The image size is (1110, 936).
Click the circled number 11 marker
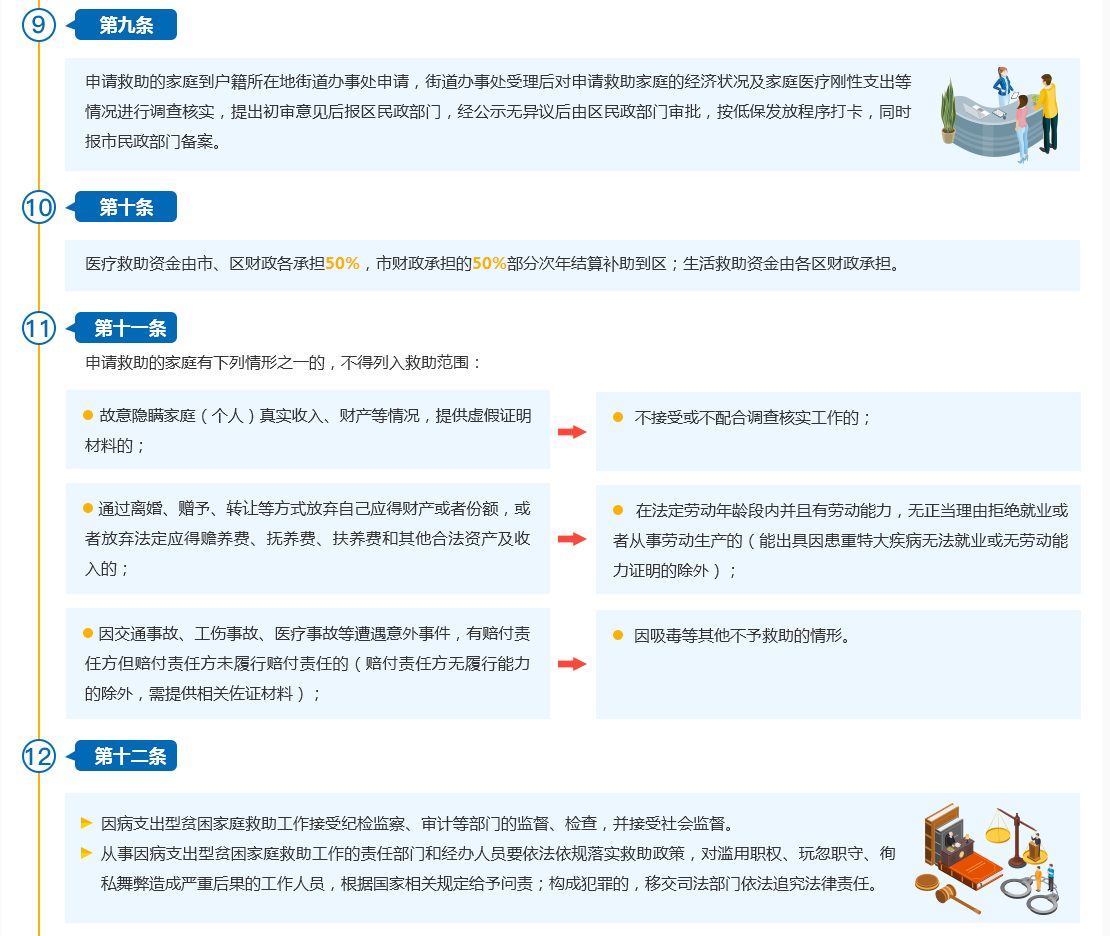pyautogui.click(x=38, y=328)
